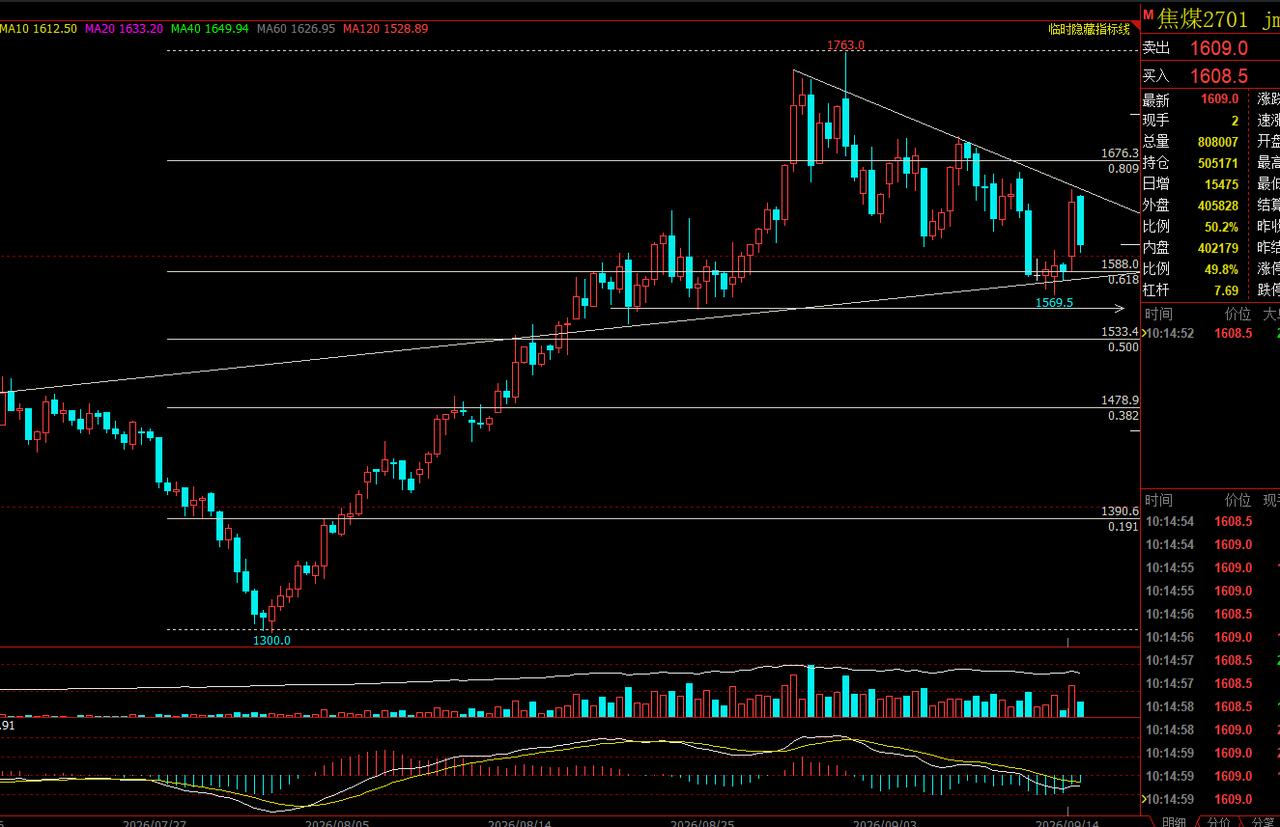Open the 焦煤2701 contract title

(x=1203, y=17)
